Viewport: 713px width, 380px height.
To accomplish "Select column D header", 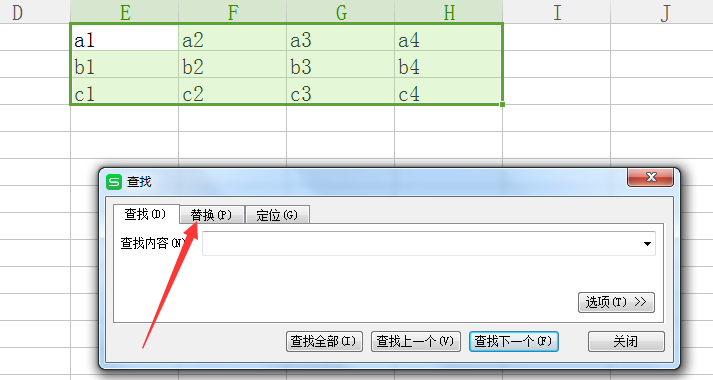I will 35,12.
